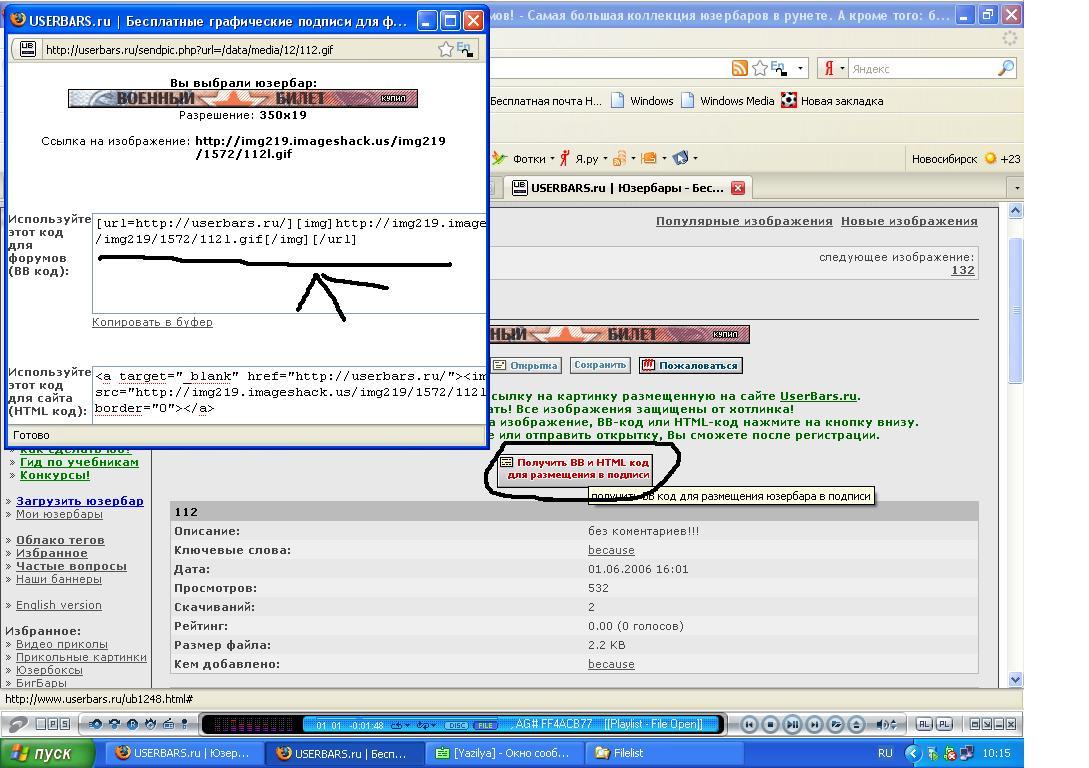This screenshot has height=768, width=1089.
Task: Click page scrollbar down arrow
Action: point(1015,680)
